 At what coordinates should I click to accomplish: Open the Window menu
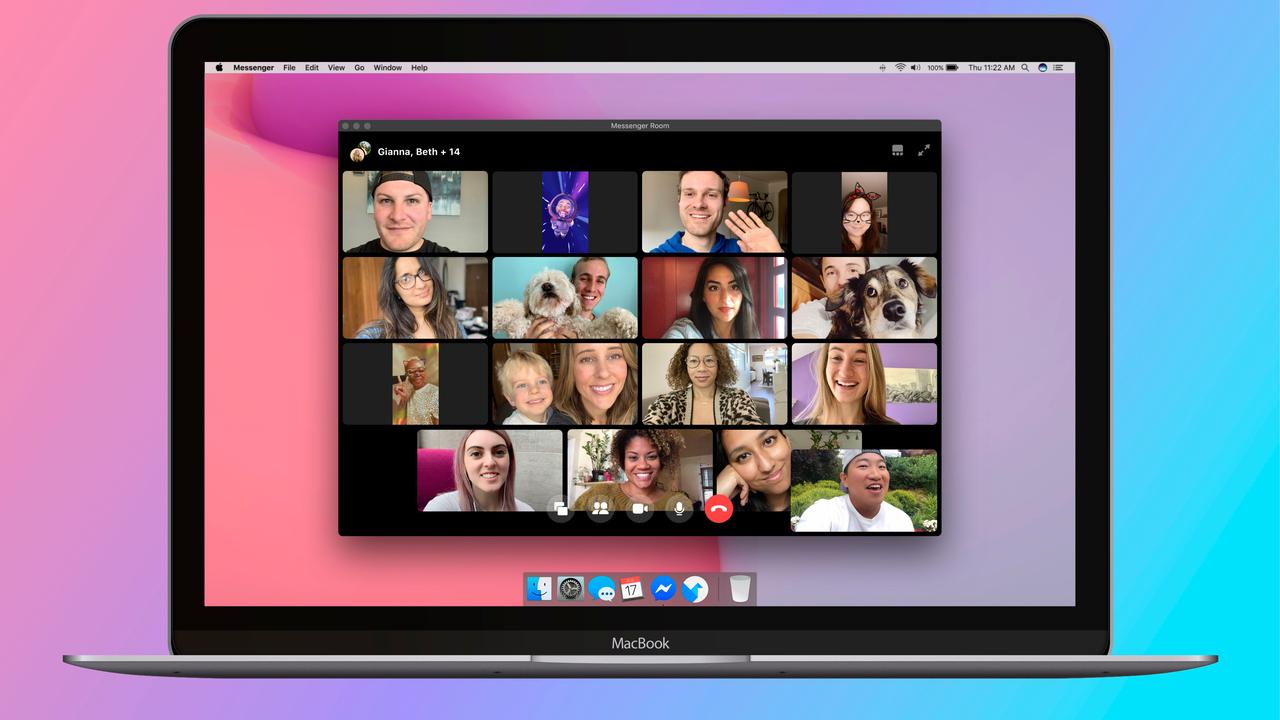387,68
